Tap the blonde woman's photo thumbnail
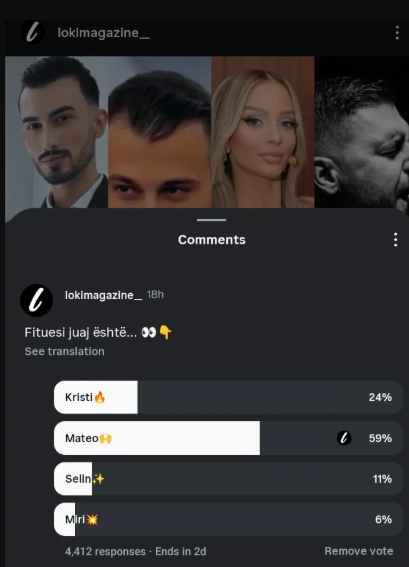Image resolution: width=409 pixels, height=567 pixels. click(263, 132)
